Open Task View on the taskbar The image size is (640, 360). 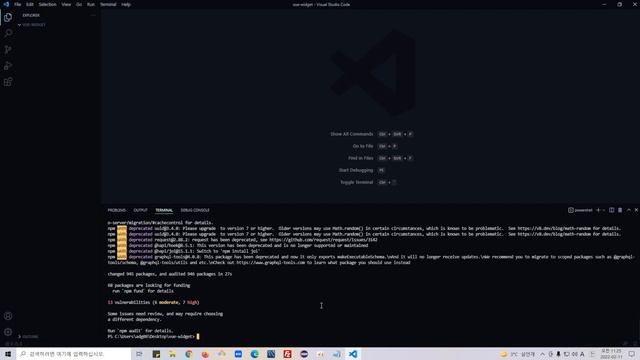coord(139,354)
